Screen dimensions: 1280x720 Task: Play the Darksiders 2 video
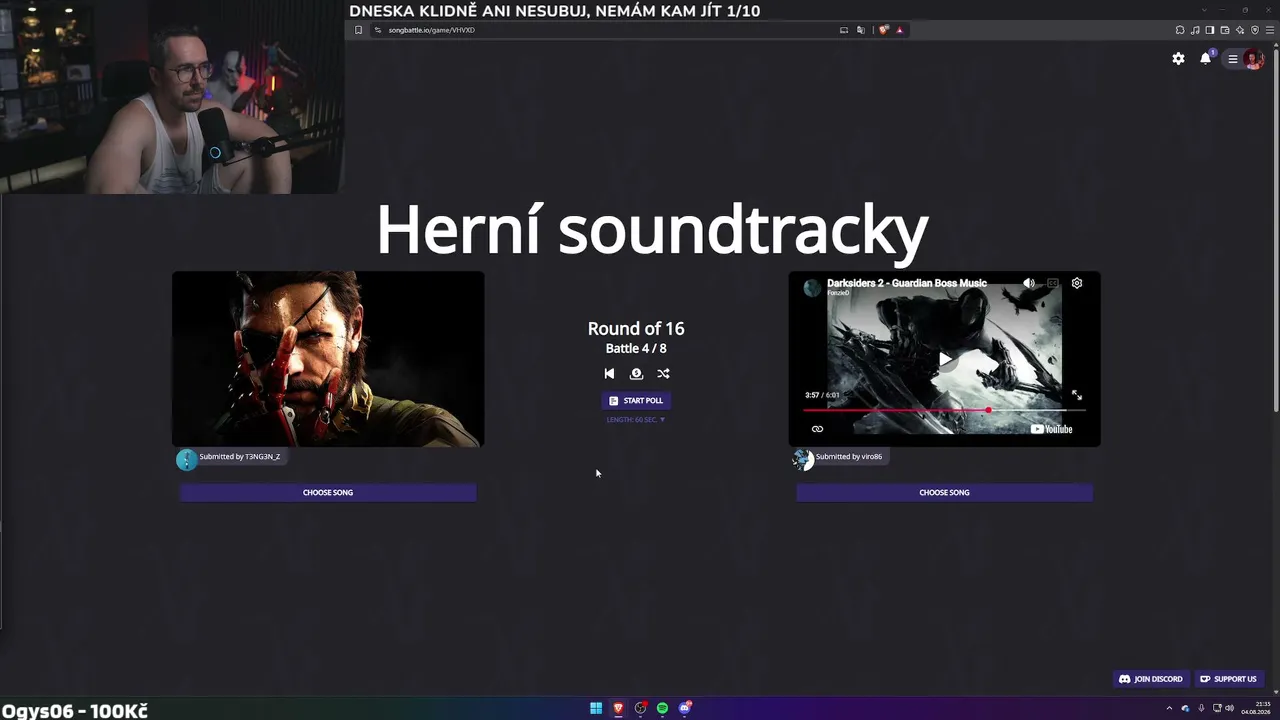pos(944,359)
